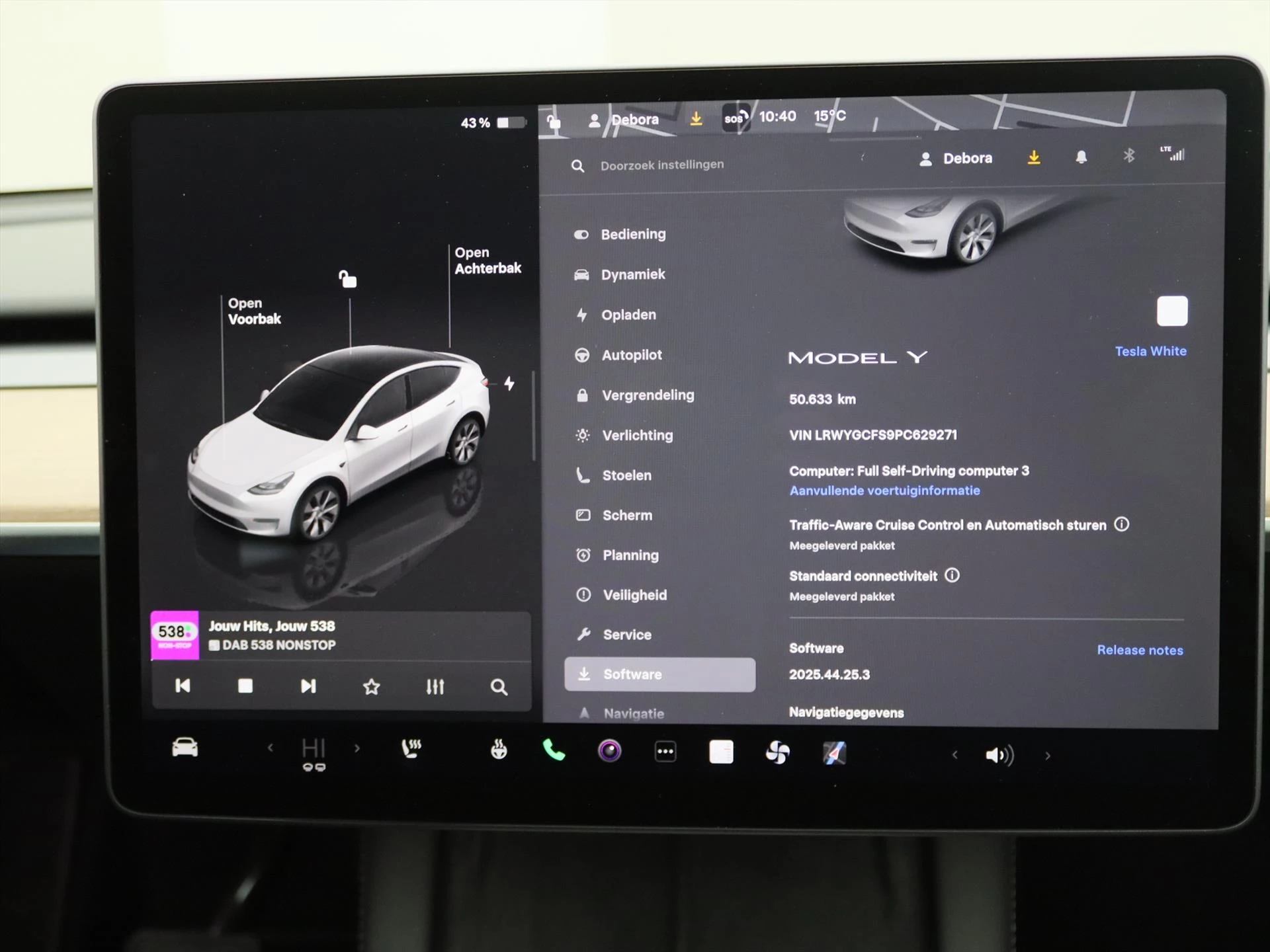
Task: Open the Dynamiek settings menu
Action: [x=620, y=274]
